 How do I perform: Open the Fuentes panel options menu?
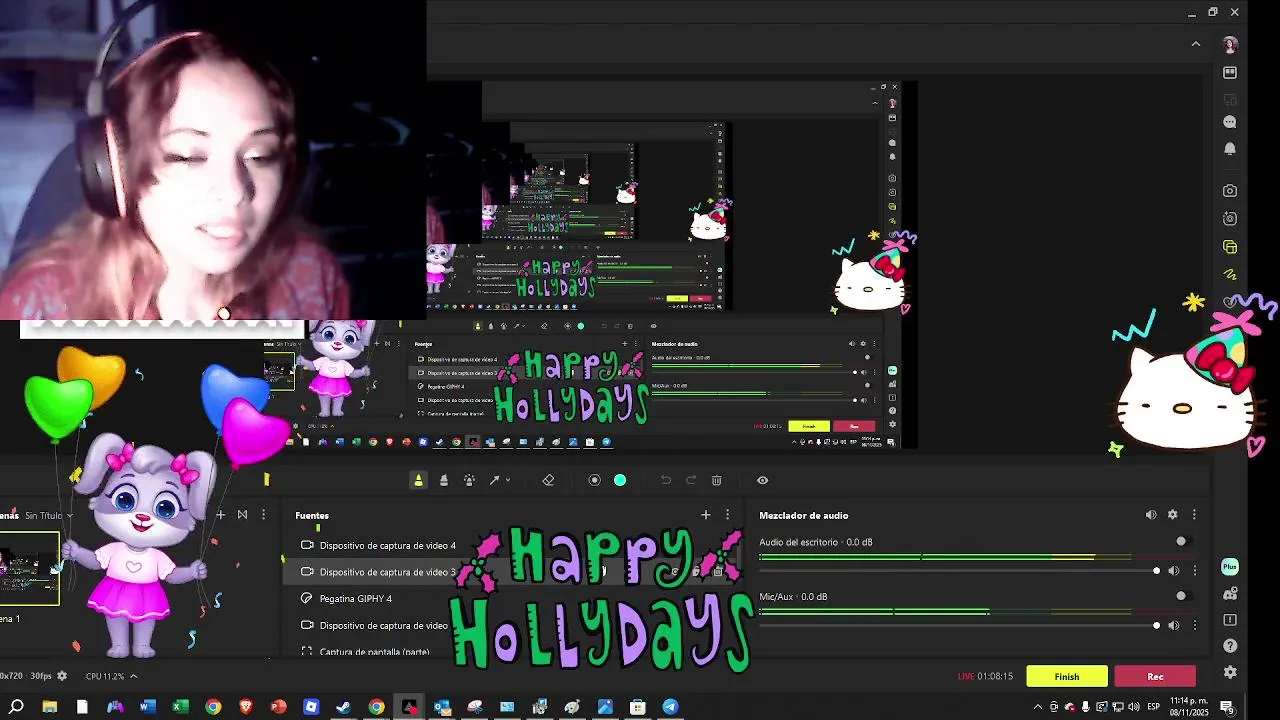(727, 515)
